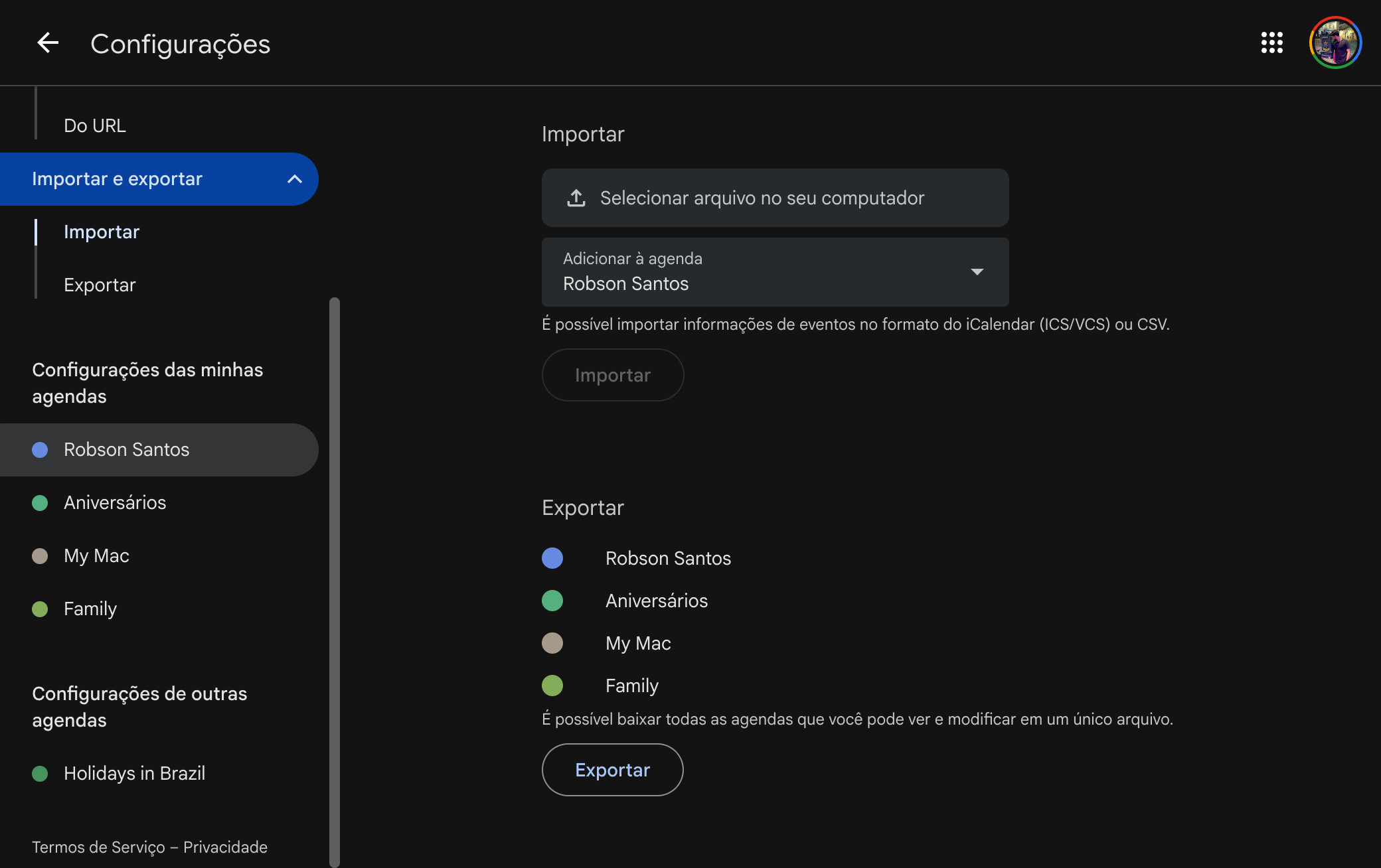Click the tan dot beside My Mac in sidebar
Viewport: 1381px width, 868px height.
click(40, 556)
